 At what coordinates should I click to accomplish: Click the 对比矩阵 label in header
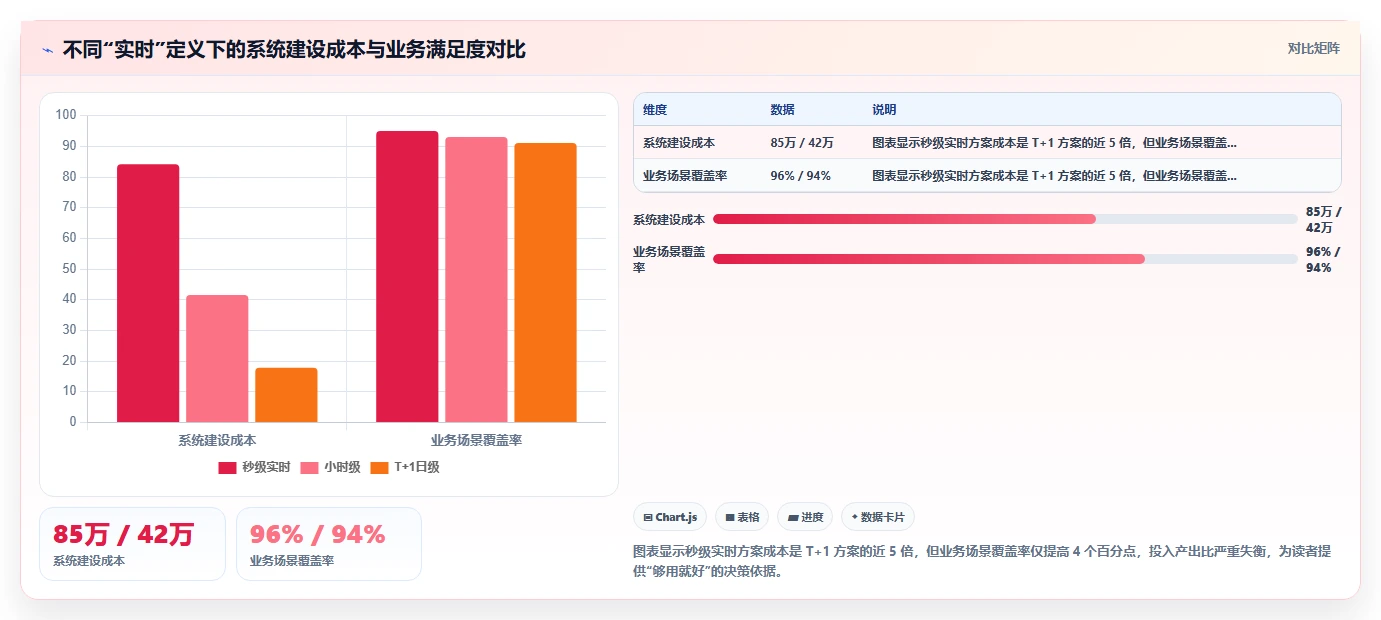pyautogui.click(x=1313, y=48)
